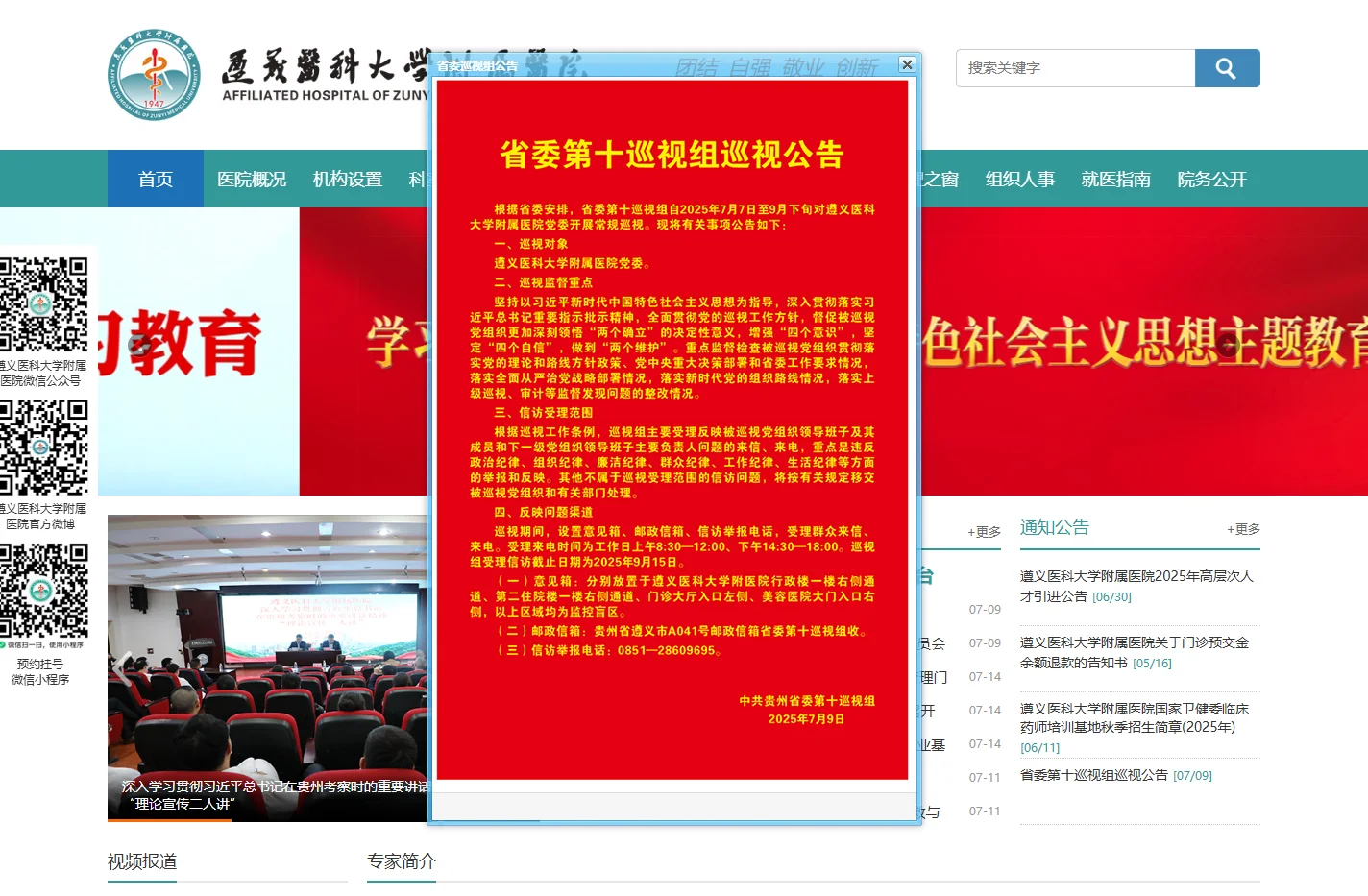Open 医院概况 menu item
1368x896 pixels.
coord(252,179)
